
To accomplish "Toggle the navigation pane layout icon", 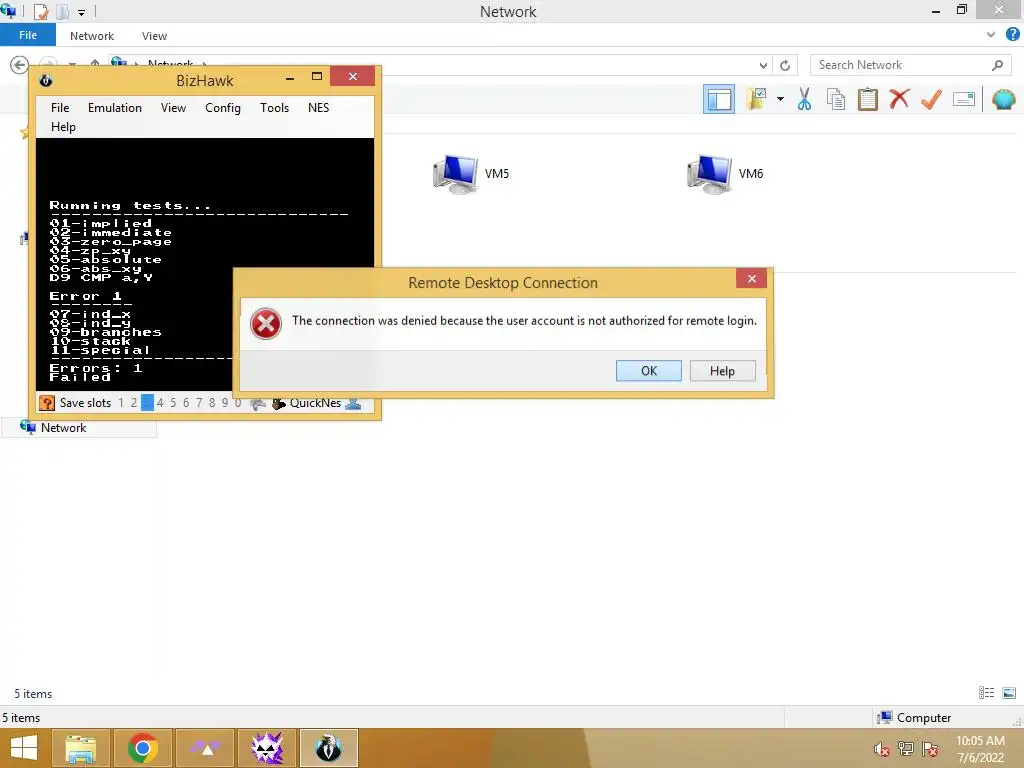I will point(718,99).
